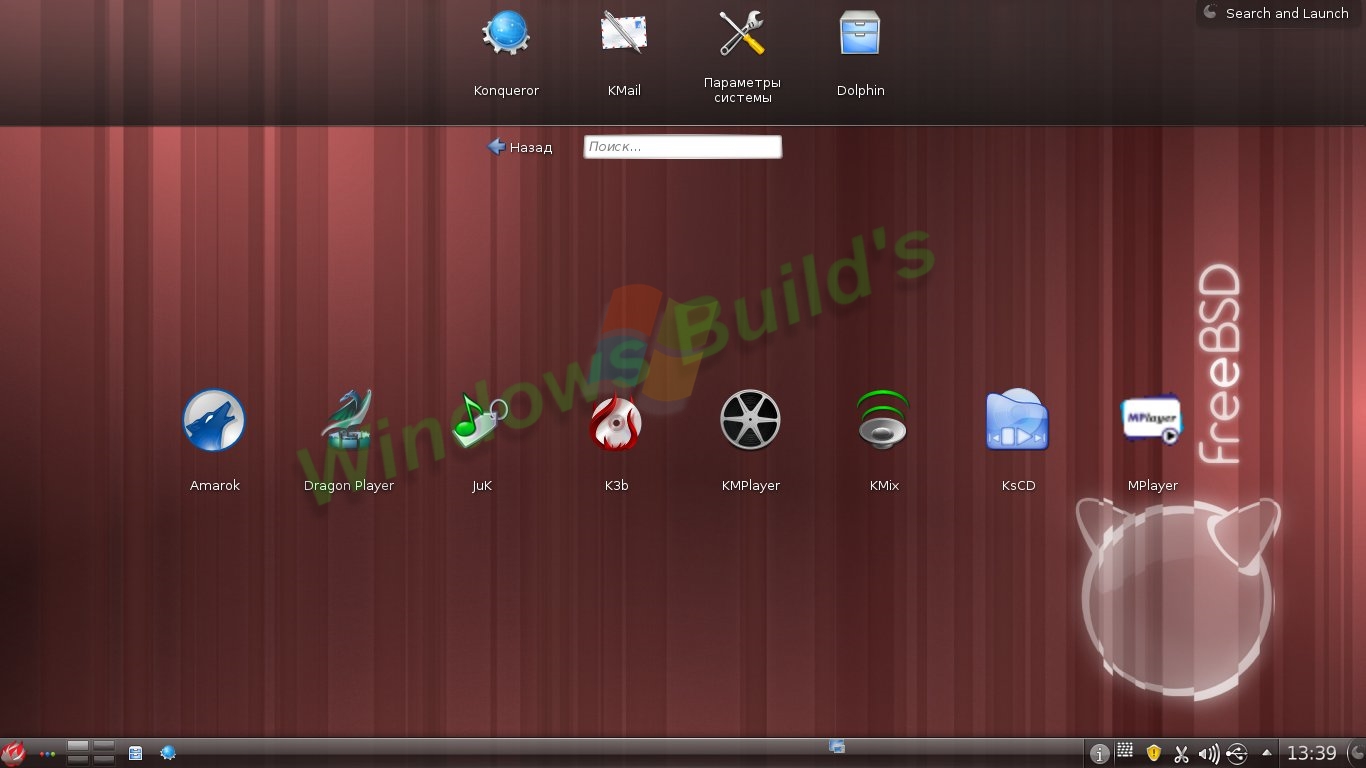Image resolution: width=1366 pixels, height=768 pixels.
Task: Start the Dragon Player application
Action: 348,420
